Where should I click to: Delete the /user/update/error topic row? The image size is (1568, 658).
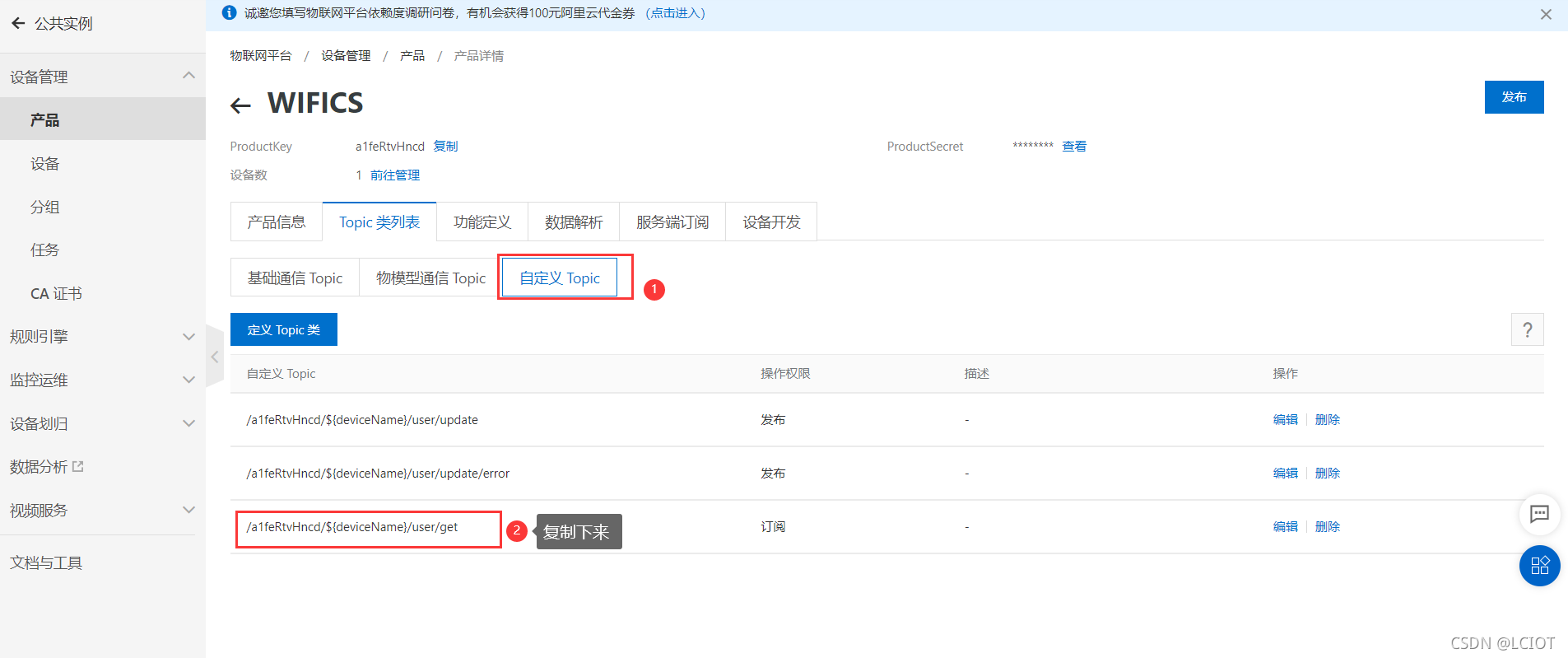(x=1328, y=473)
